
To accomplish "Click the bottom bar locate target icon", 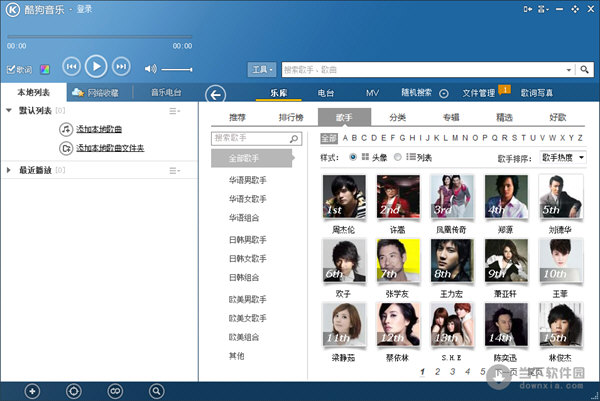I will (x=73, y=391).
